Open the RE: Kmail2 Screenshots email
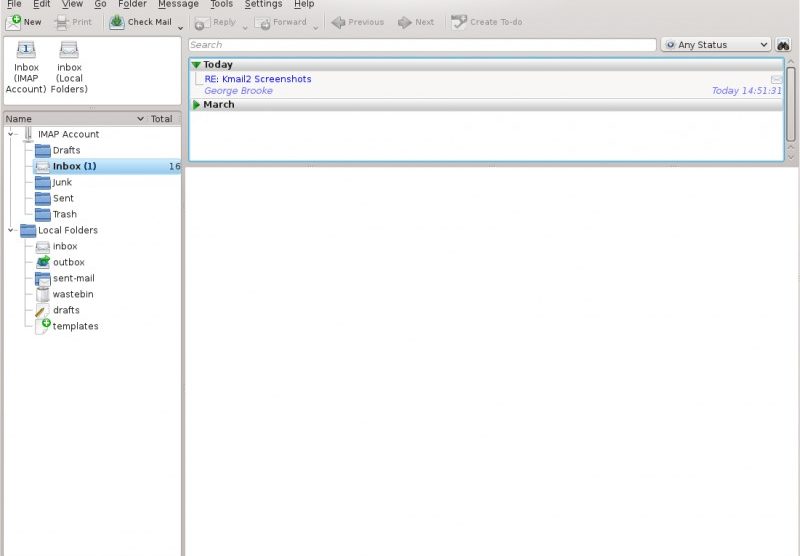The width and height of the screenshot is (800, 556). (x=258, y=79)
